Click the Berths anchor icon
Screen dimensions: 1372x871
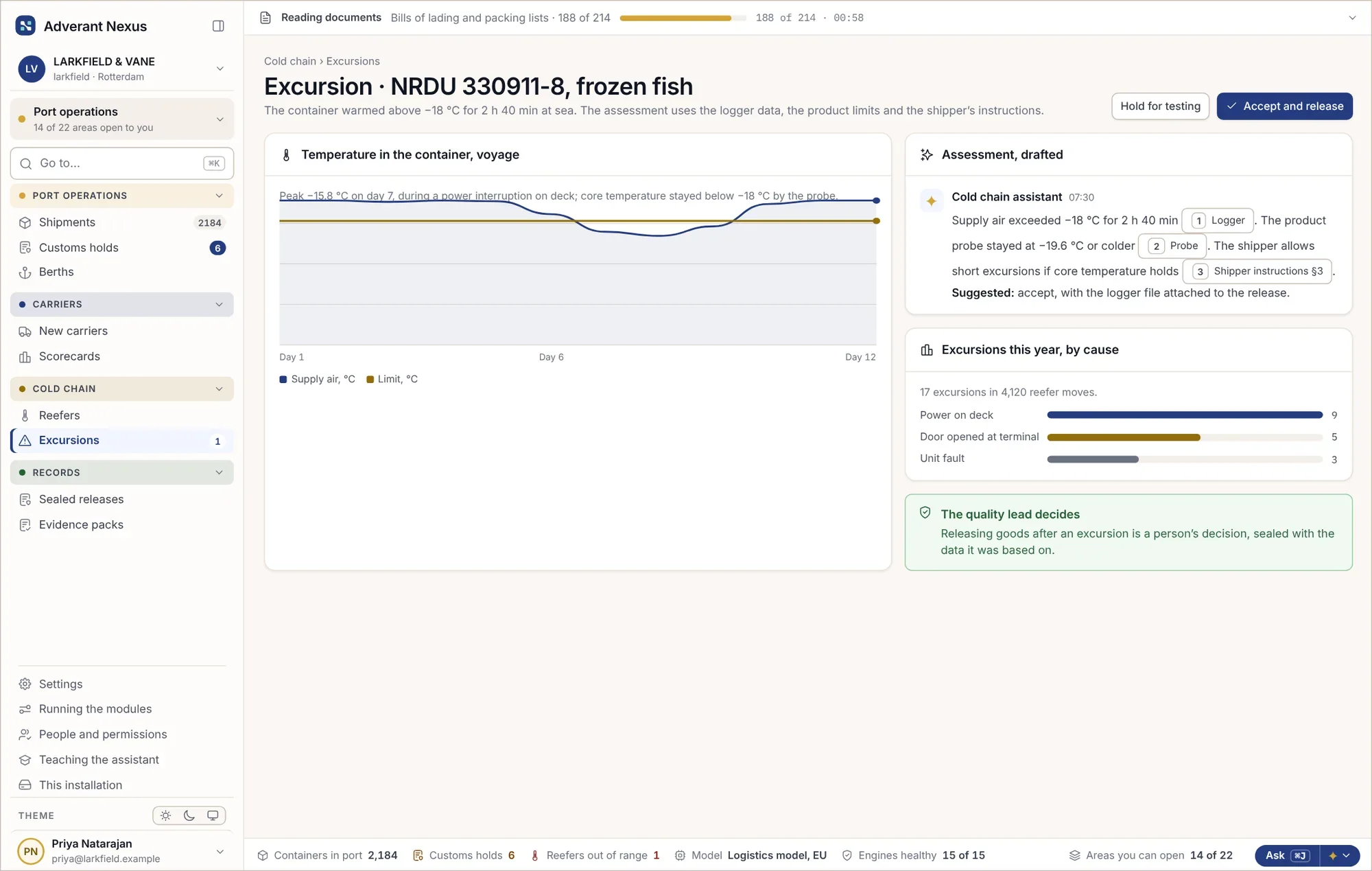(25, 272)
